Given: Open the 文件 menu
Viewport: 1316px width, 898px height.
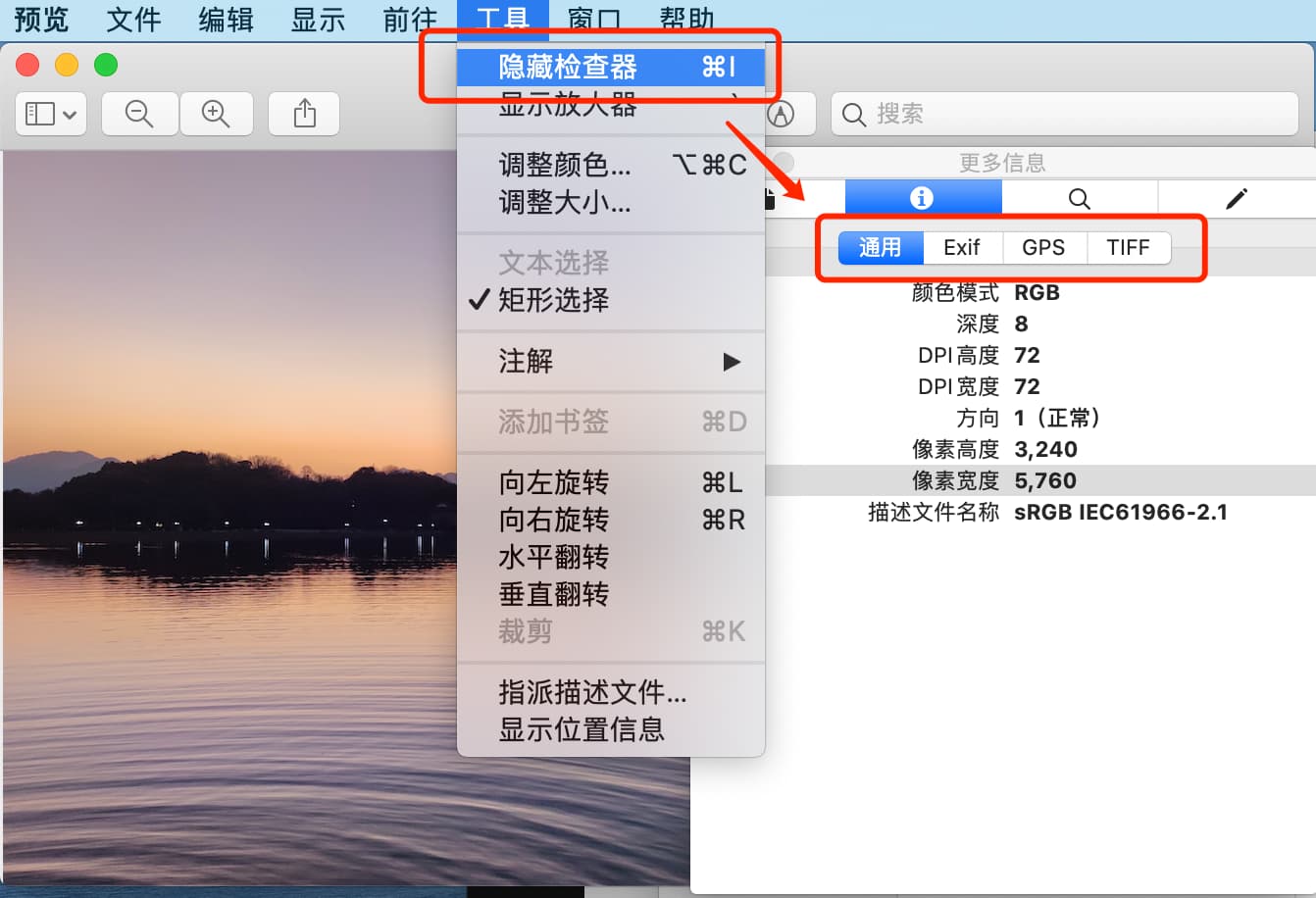Looking at the screenshot, I should click(x=133, y=20).
